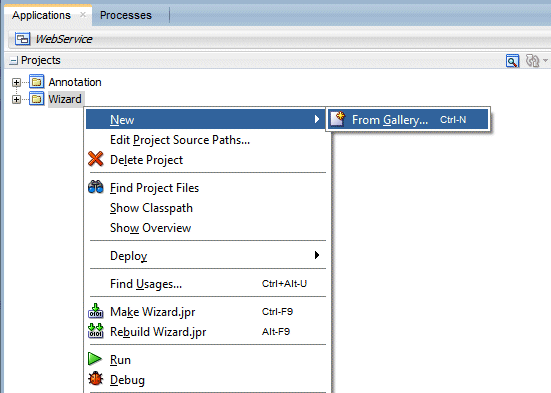Click the Annotation project folder icon
Image resolution: width=551 pixels, height=393 pixels.
(37, 82)
